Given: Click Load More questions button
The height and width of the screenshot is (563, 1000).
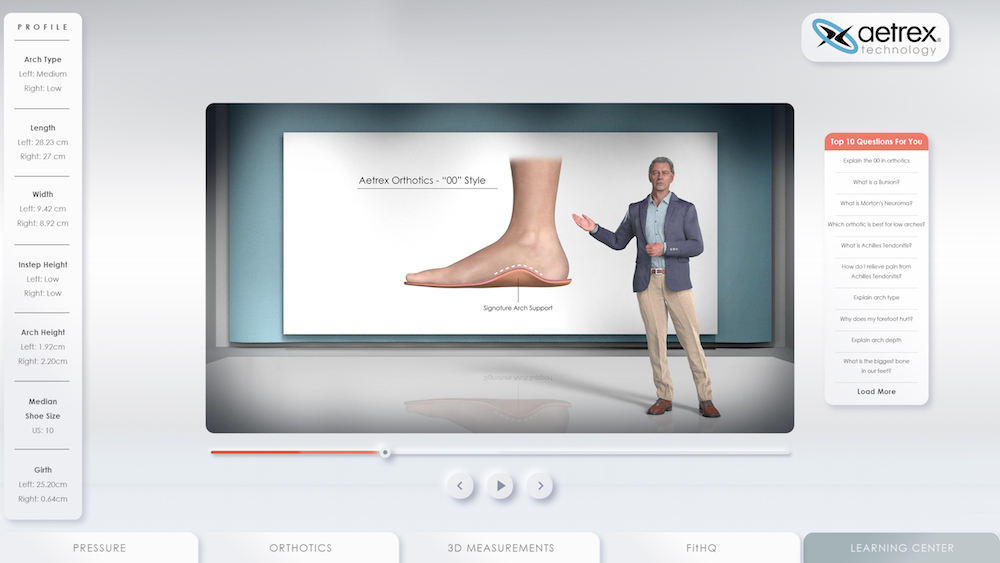Looking at the screenshot, I should (876, 391).
